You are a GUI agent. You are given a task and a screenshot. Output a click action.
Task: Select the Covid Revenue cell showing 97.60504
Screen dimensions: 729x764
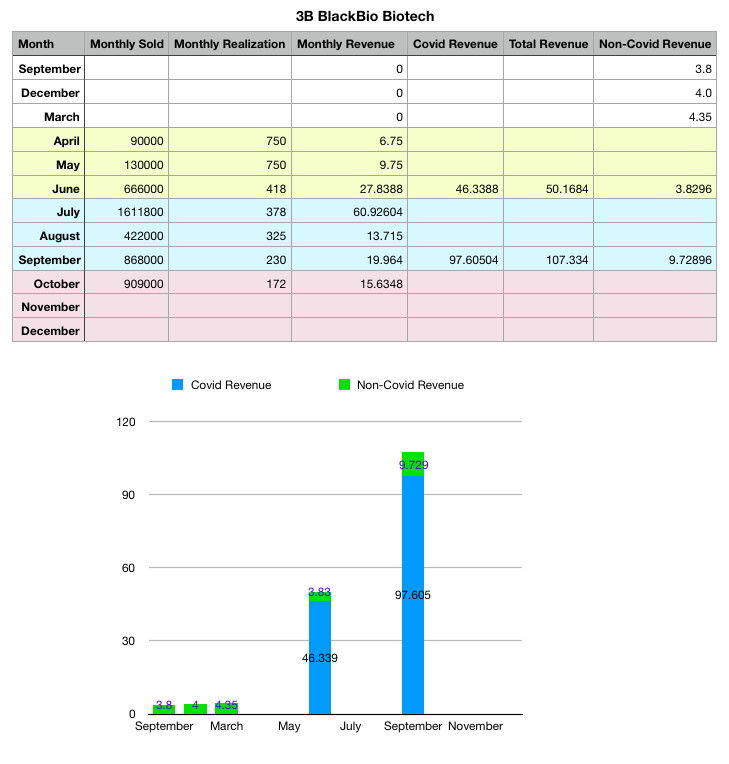click(455, 259)
